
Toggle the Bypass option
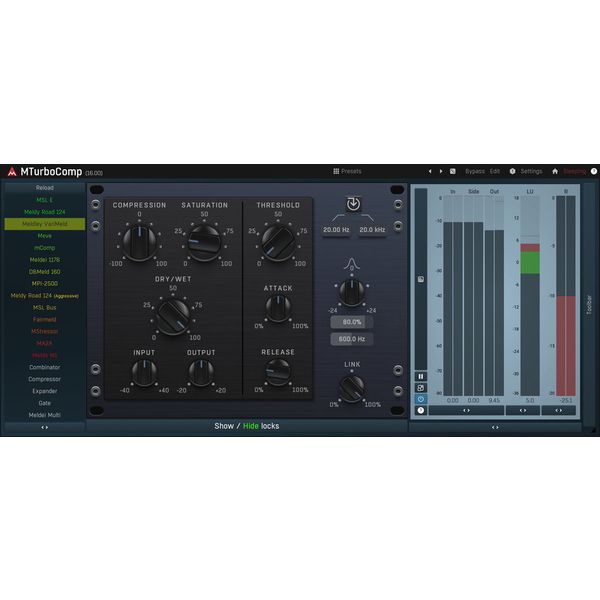[475, 171]
